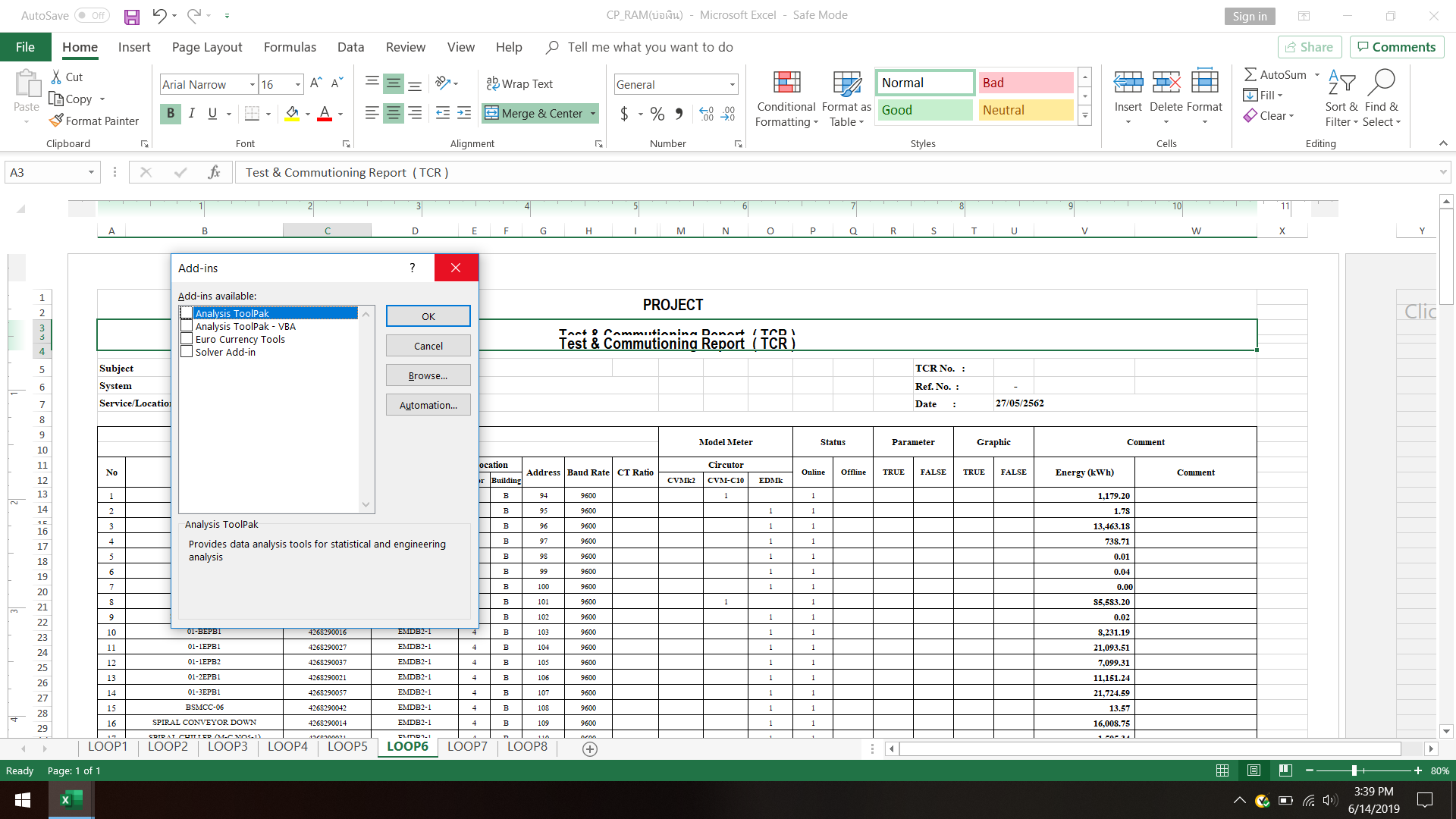Image resolution: width=1456 pixels, height=819 pixels.
Task: Click the Format Painter brush icon
Action: point(56,121)
